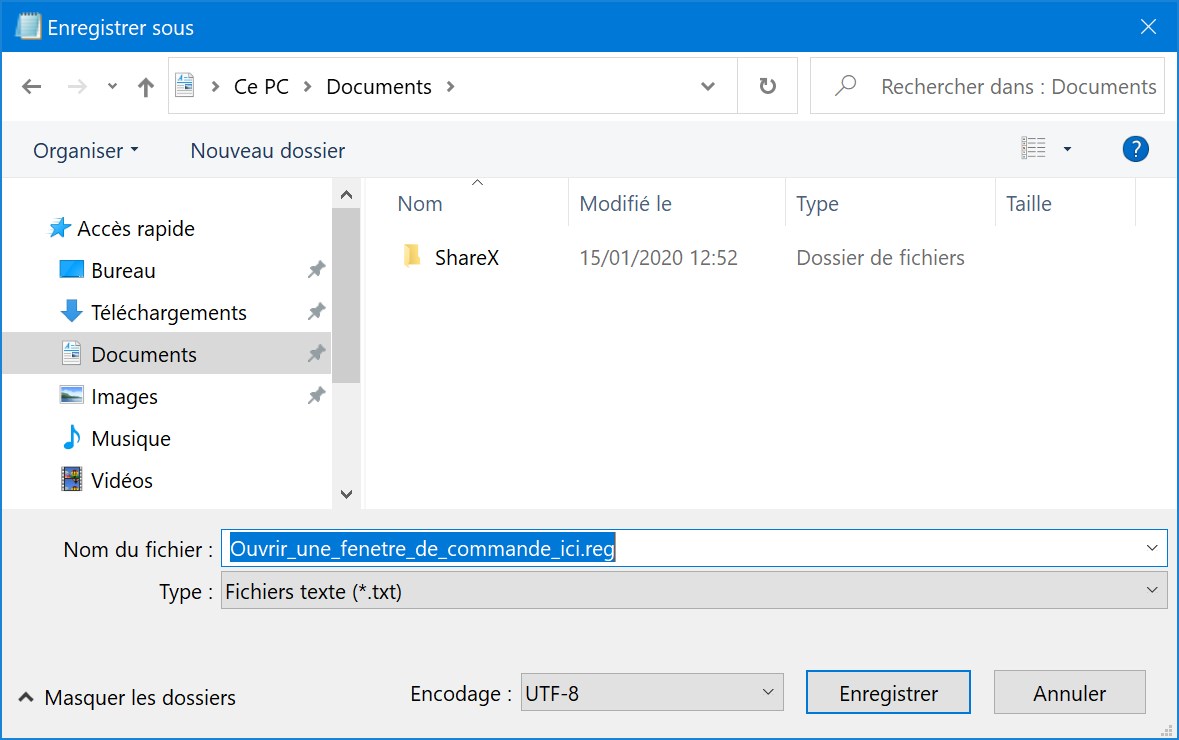The image size is (1179, 740).
Task: Open Bureau in the navigation pane
Action: click(123, 271)
